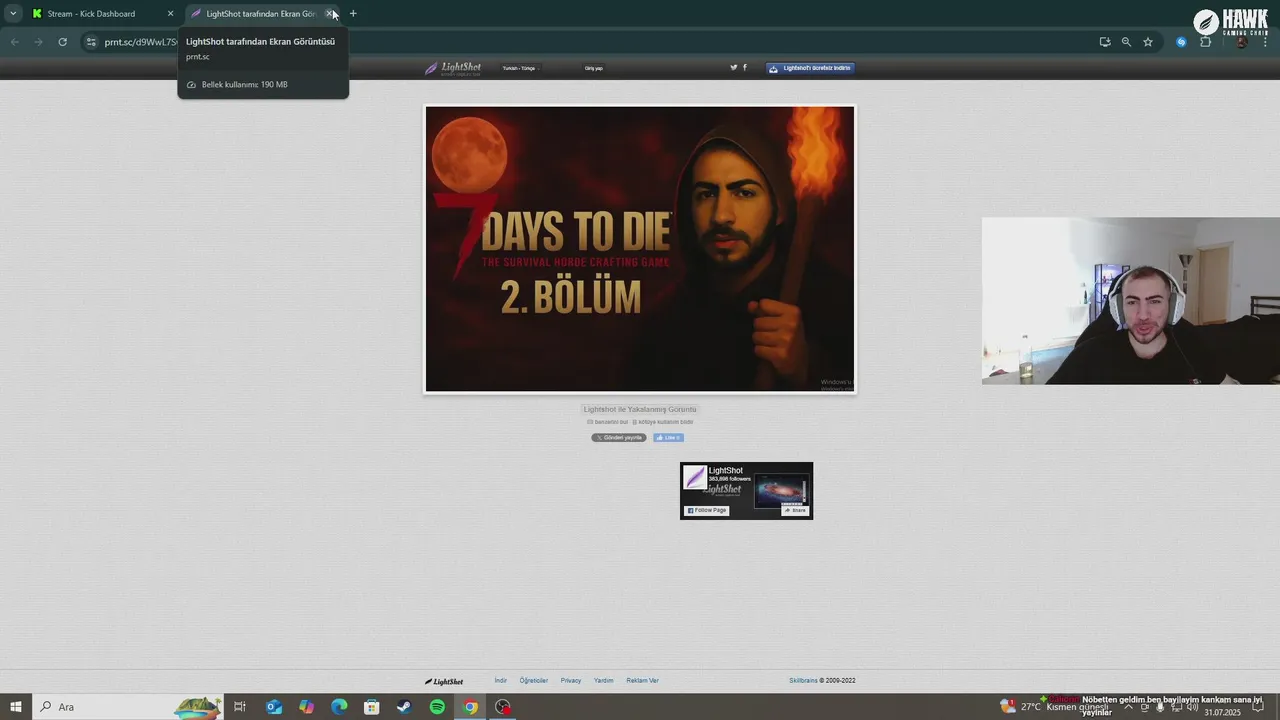1280x720 pixels.
Task: Click the Facebook Like button
Action: pyautogui.click(x=668, y=438)
